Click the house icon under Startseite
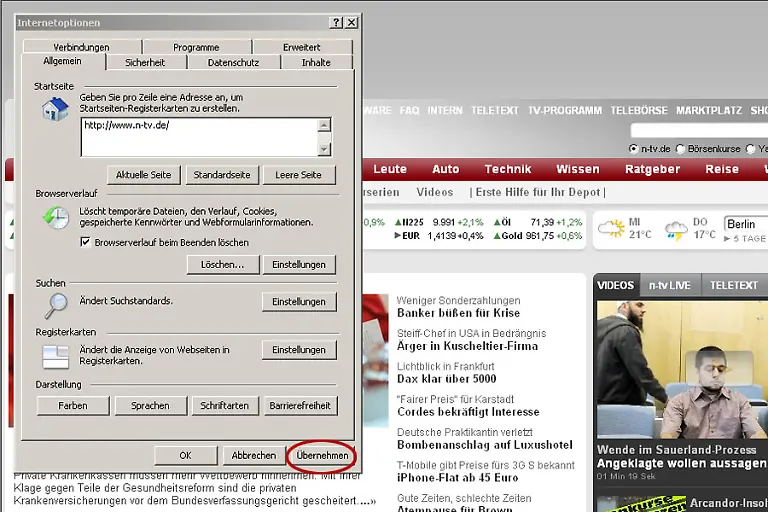 (55, 108)
